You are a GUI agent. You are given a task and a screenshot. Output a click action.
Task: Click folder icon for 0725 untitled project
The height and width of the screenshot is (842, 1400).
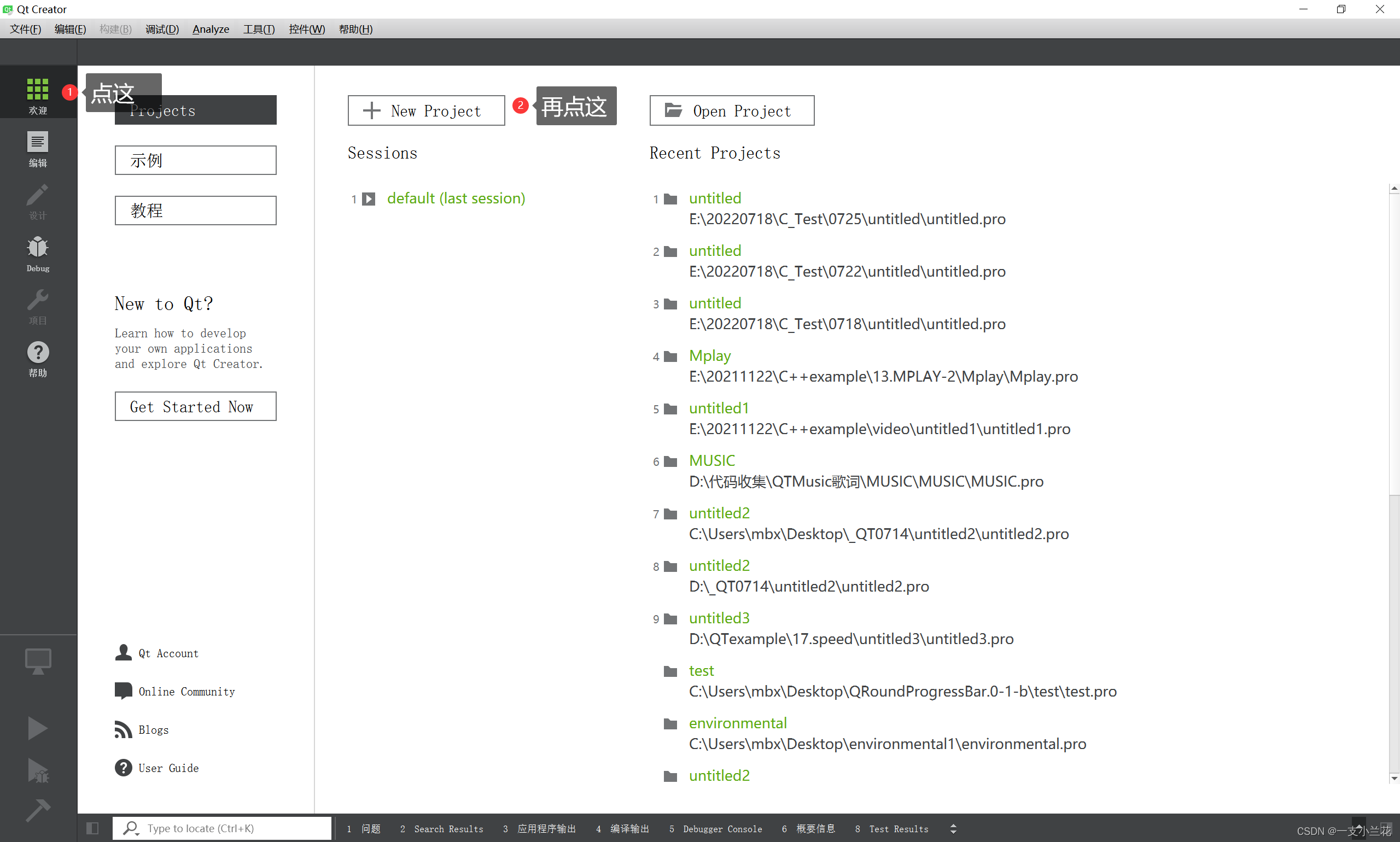pos(670,198)
